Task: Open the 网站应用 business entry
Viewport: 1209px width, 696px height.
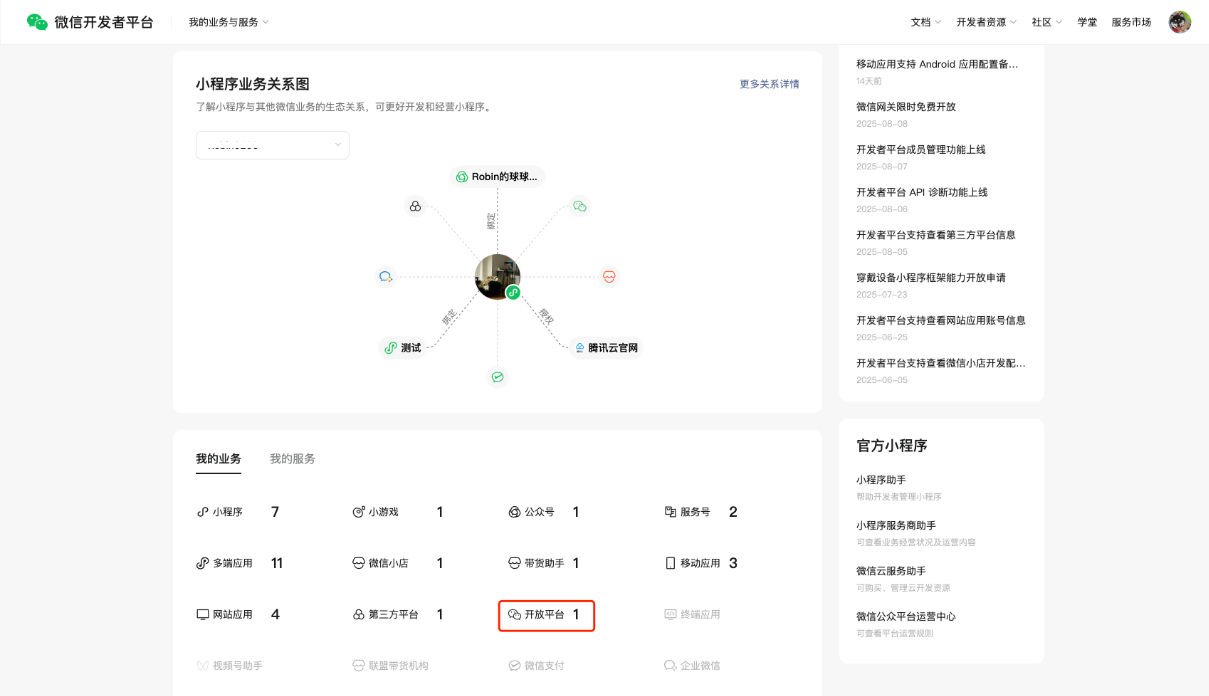Action: coord(232,614)
